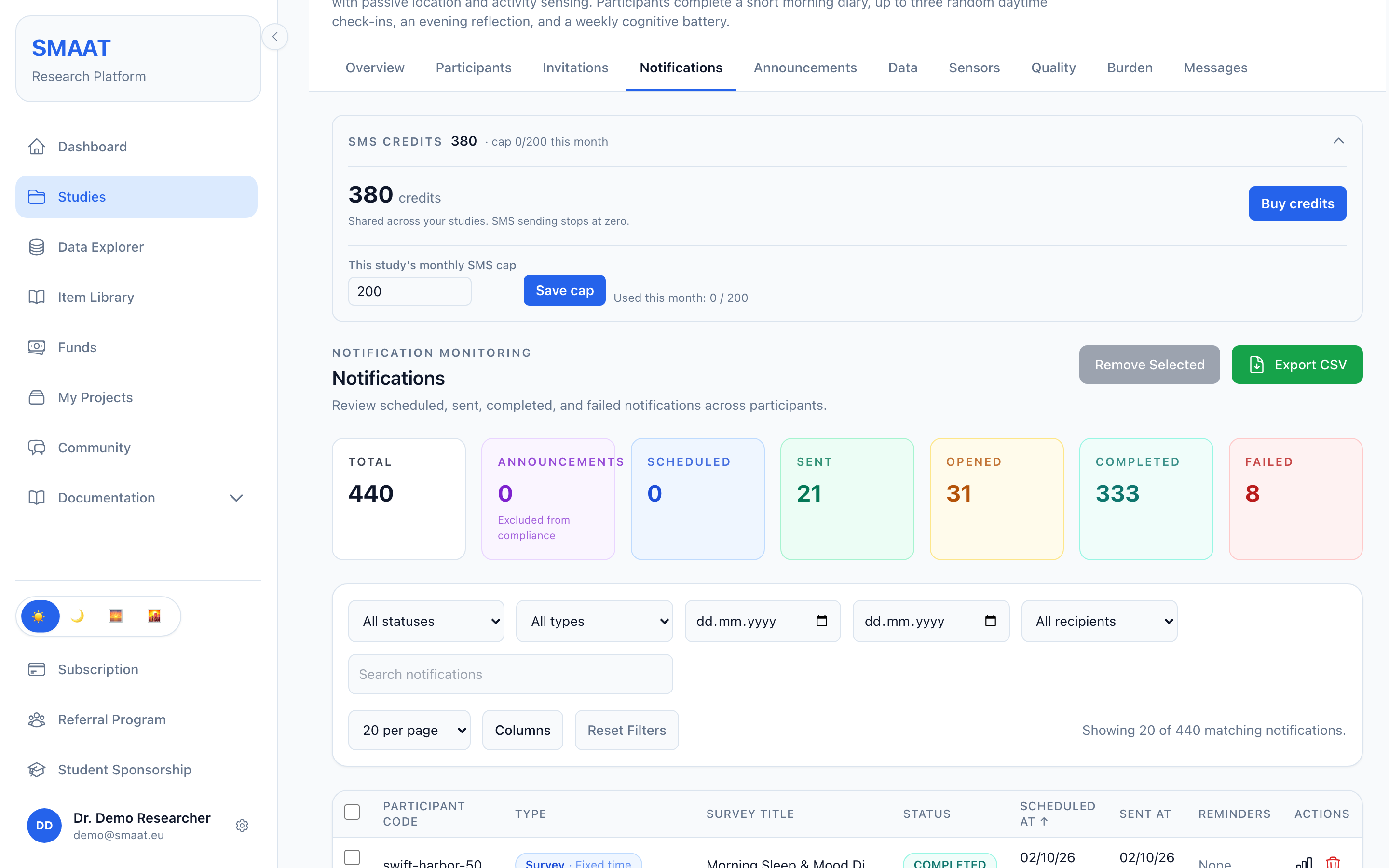This screenshot has width=1389, height=868.
Task: Click Save cap button
Action: 564,290
